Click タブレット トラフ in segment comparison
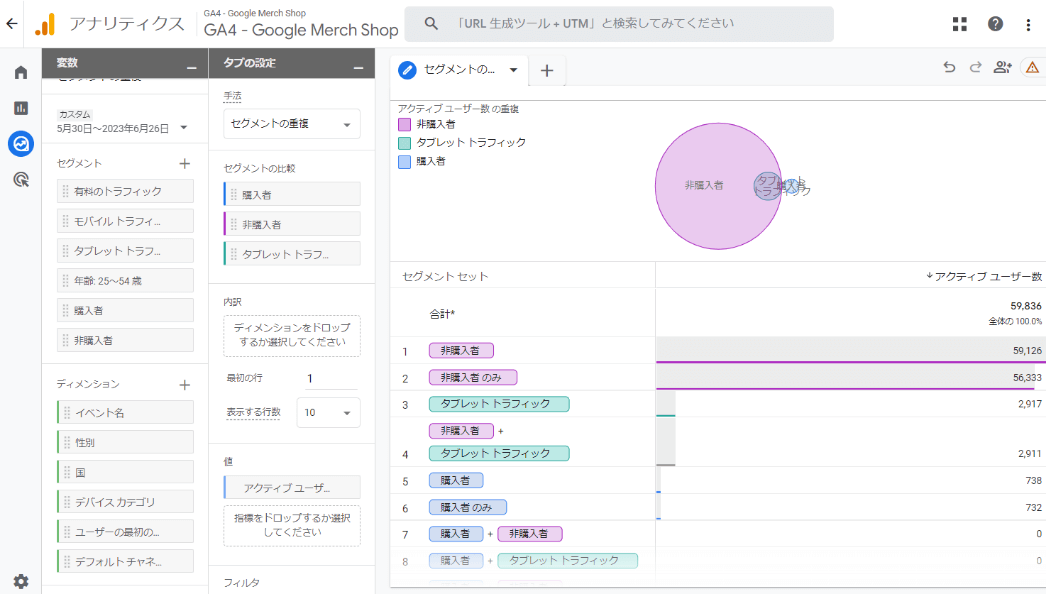 tap(292, 254)
